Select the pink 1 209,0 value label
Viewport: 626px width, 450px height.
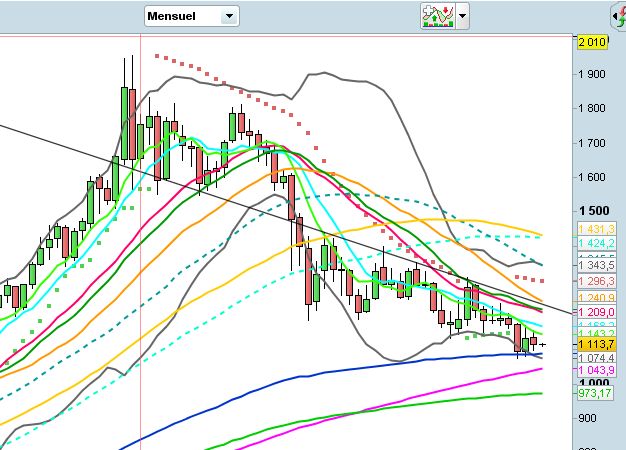[596, 312]
